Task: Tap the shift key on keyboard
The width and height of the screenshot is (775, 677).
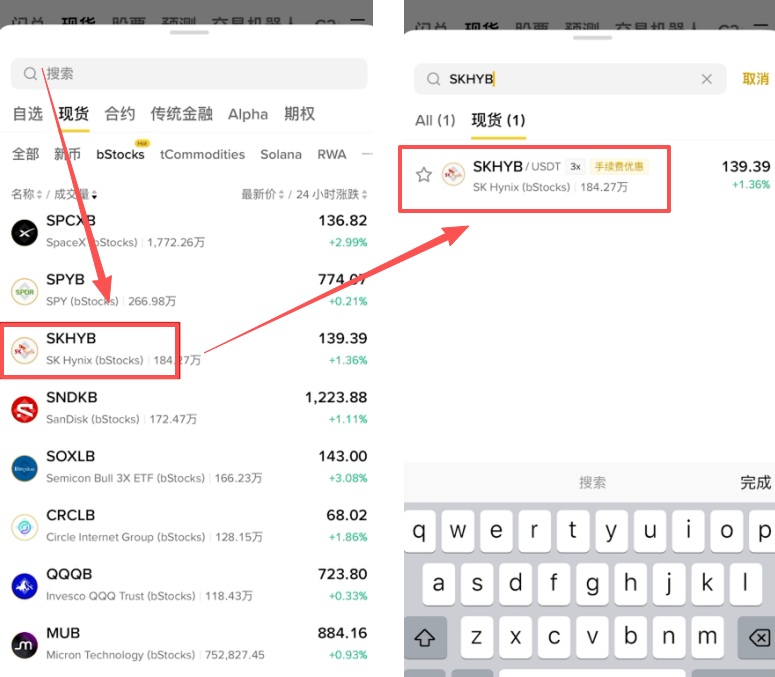Action: pos(425,637)
